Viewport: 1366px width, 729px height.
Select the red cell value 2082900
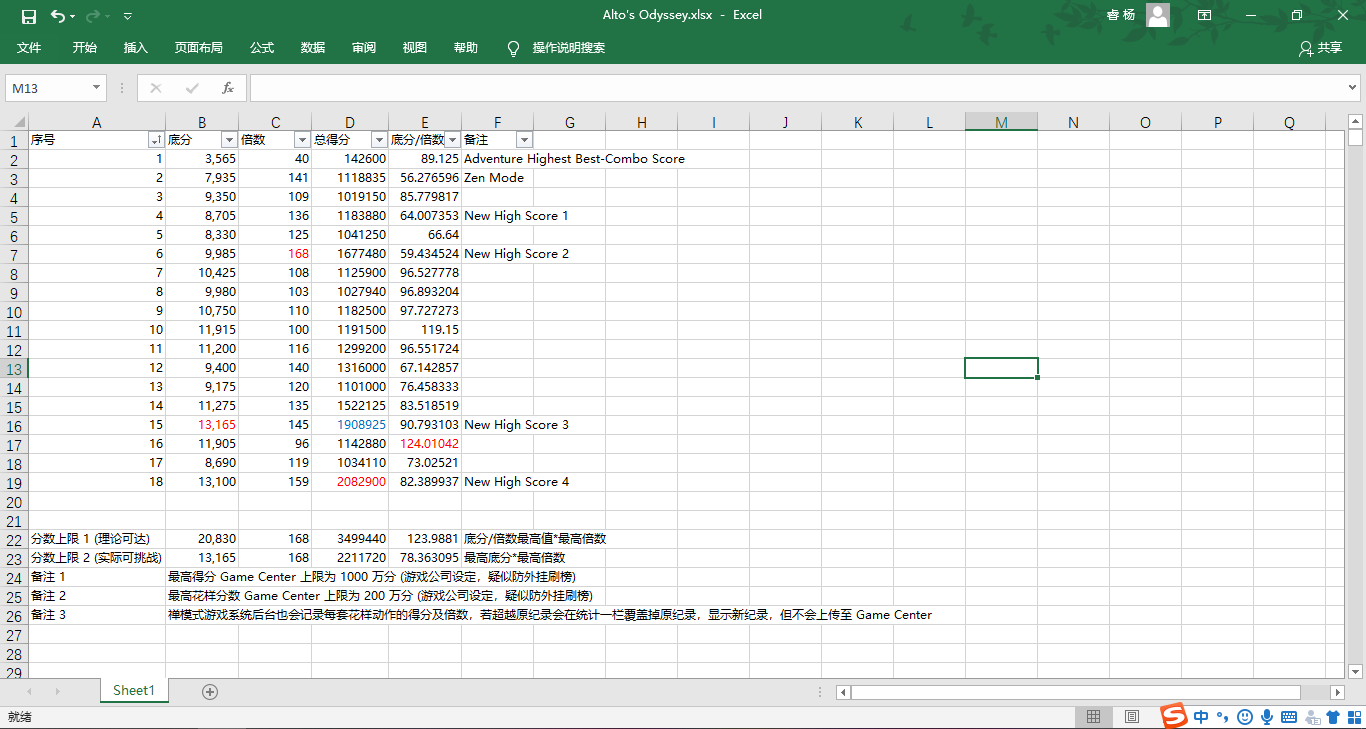tap(350, 482)
